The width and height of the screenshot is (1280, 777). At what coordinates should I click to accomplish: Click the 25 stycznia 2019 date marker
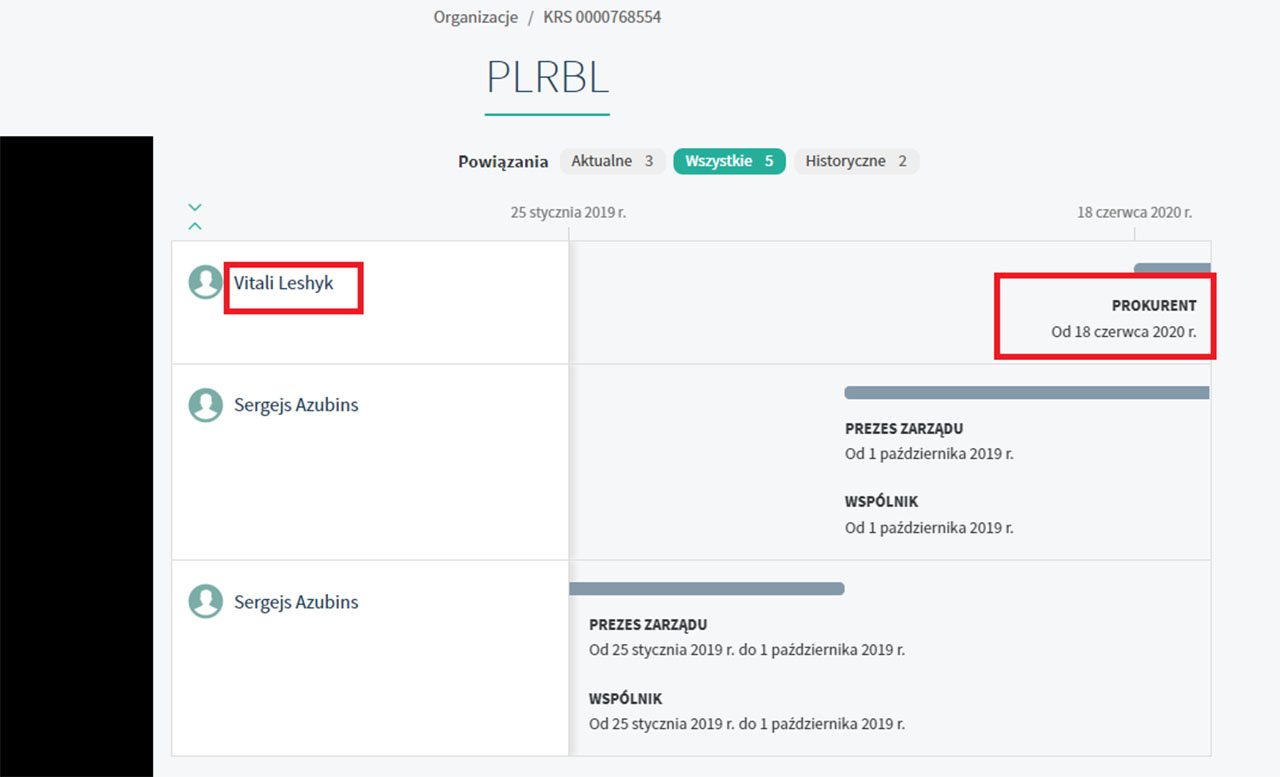[568, 212]
